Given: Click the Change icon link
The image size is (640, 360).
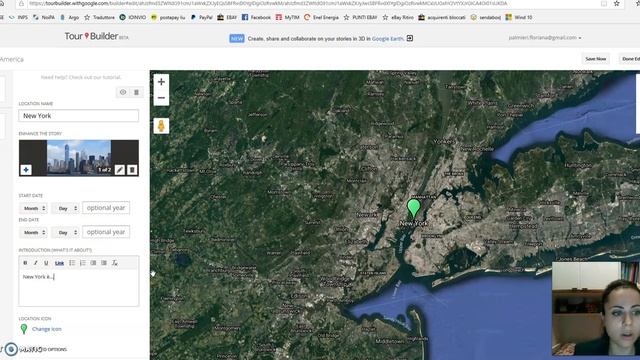Looking at the screenshot, I should (x=47, y=329).
